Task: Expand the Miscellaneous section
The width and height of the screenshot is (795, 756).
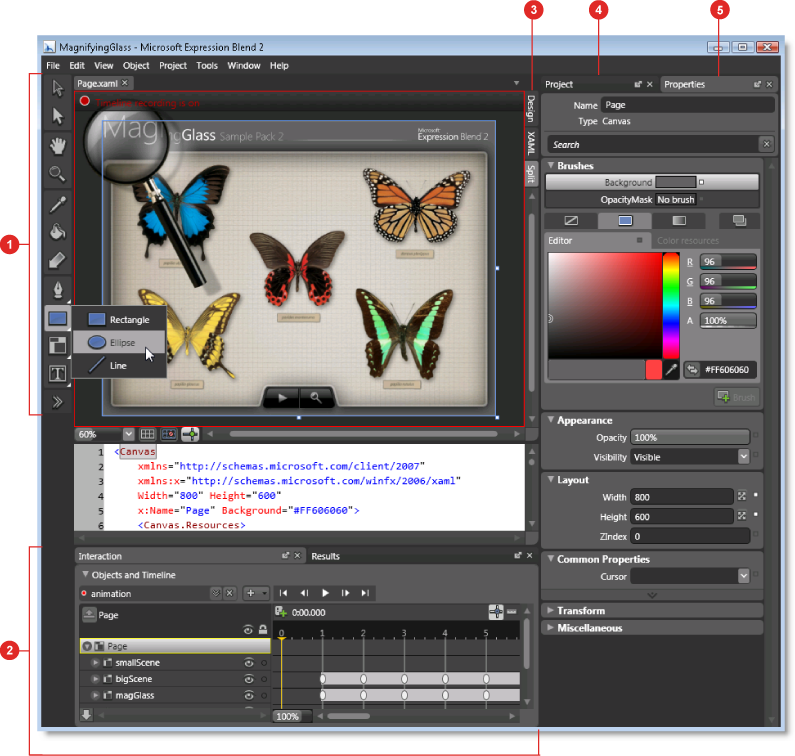Action: pos(550,628)
